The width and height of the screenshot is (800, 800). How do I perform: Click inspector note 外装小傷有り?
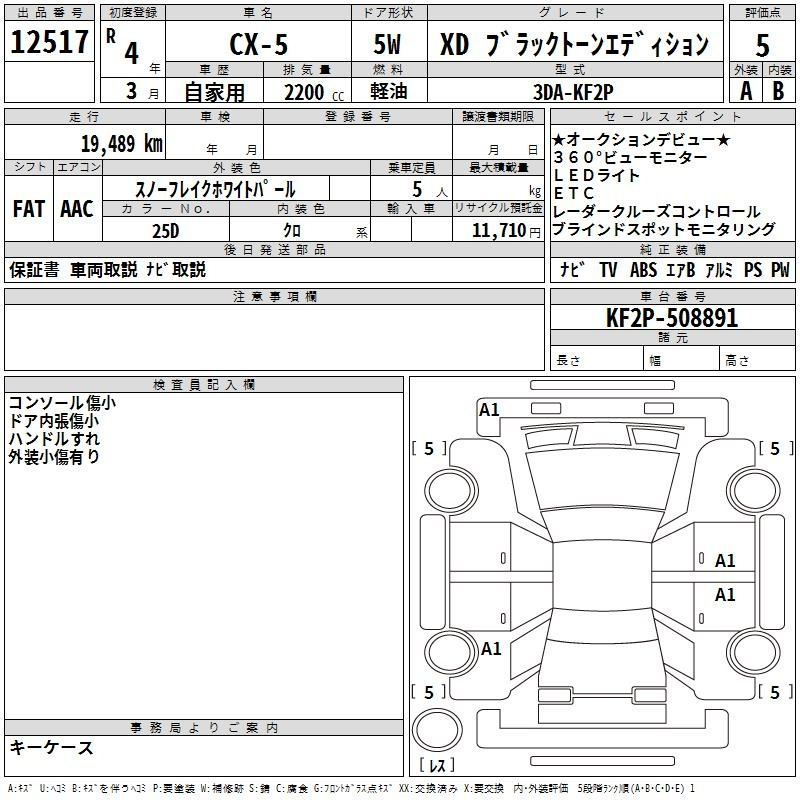click(54, 457)
